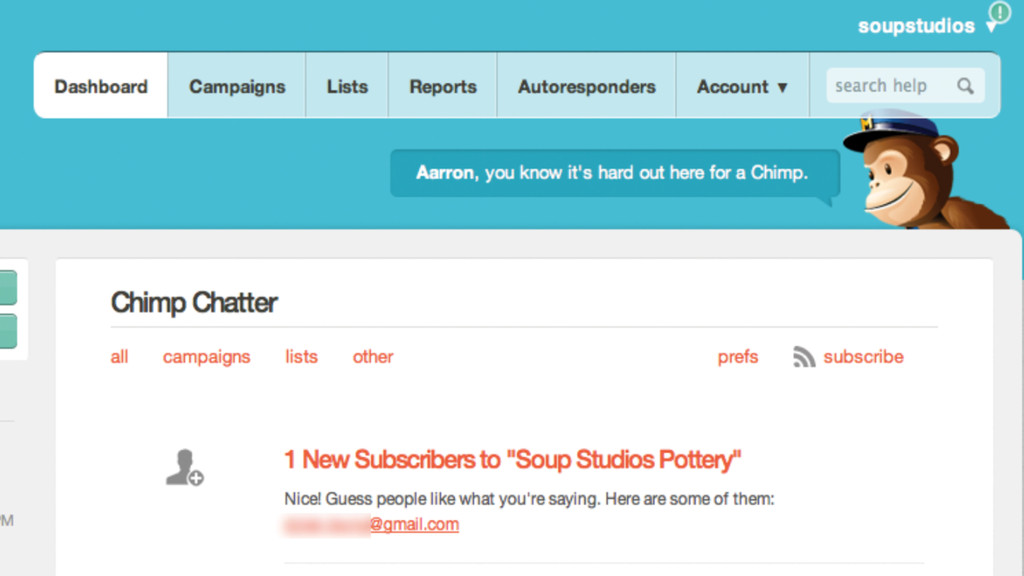
Task: Expand the Account dropdown menu
Action: click(743, 86)
